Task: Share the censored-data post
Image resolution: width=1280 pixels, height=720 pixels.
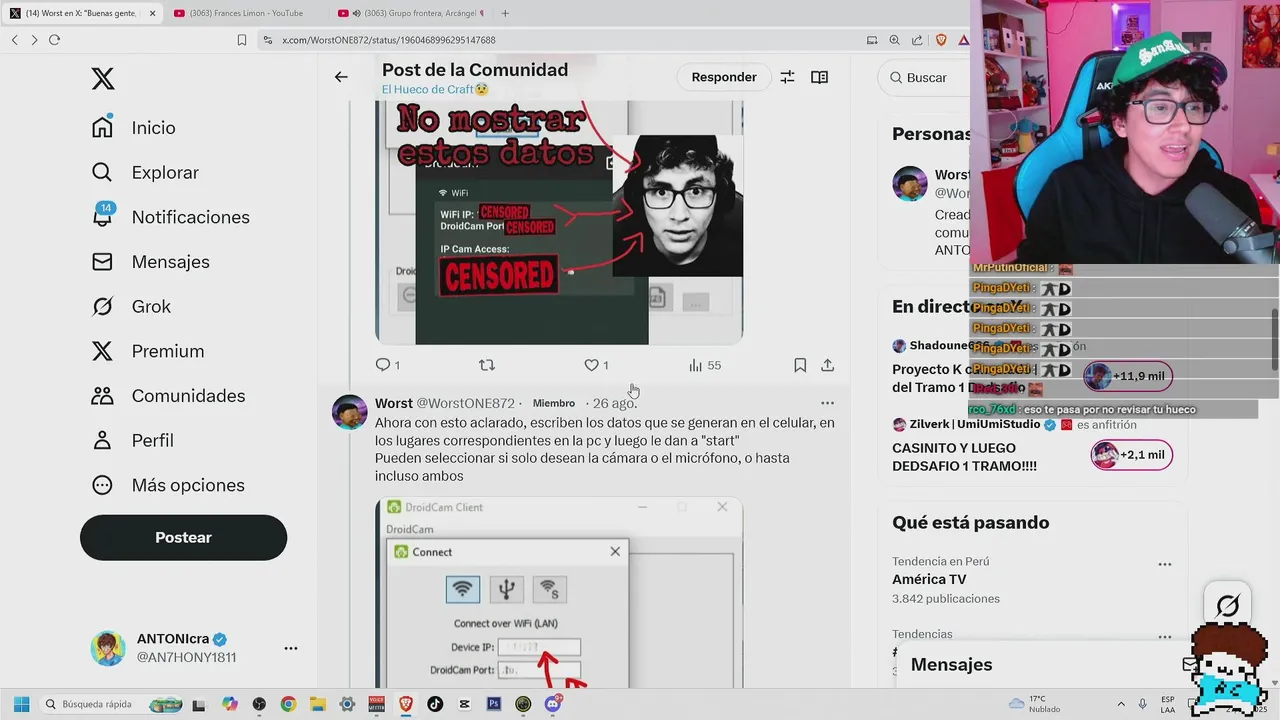Action: [827, 365]
